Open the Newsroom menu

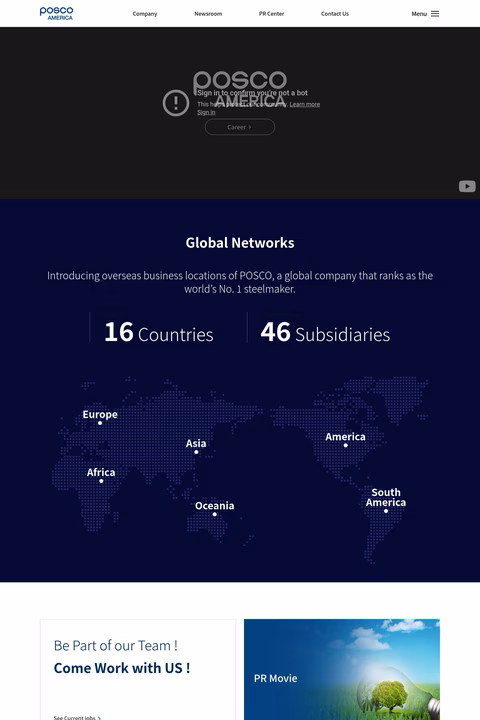[x=208, y=14]
